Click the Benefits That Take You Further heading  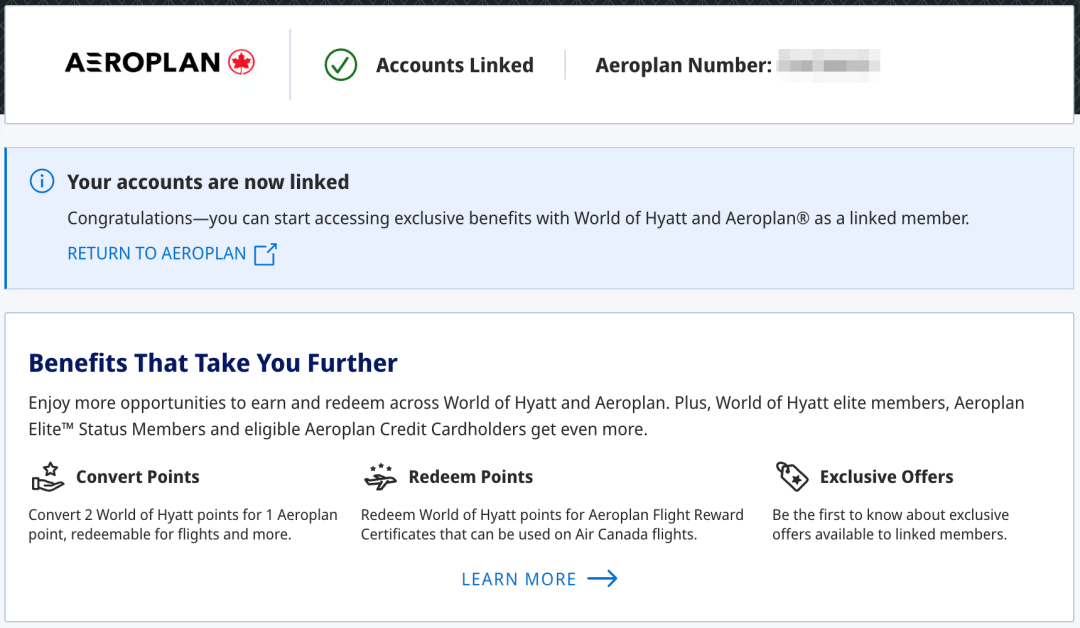[213, 363]
